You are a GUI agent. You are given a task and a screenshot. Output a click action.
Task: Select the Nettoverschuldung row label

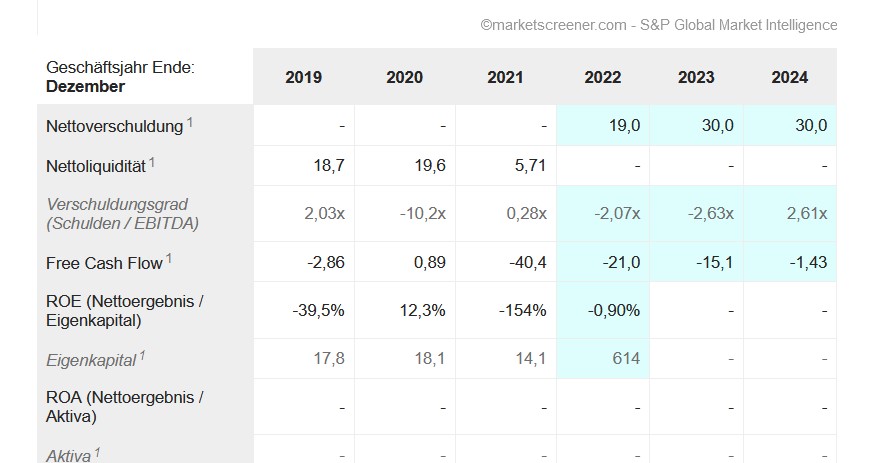[x=115, y=126]
